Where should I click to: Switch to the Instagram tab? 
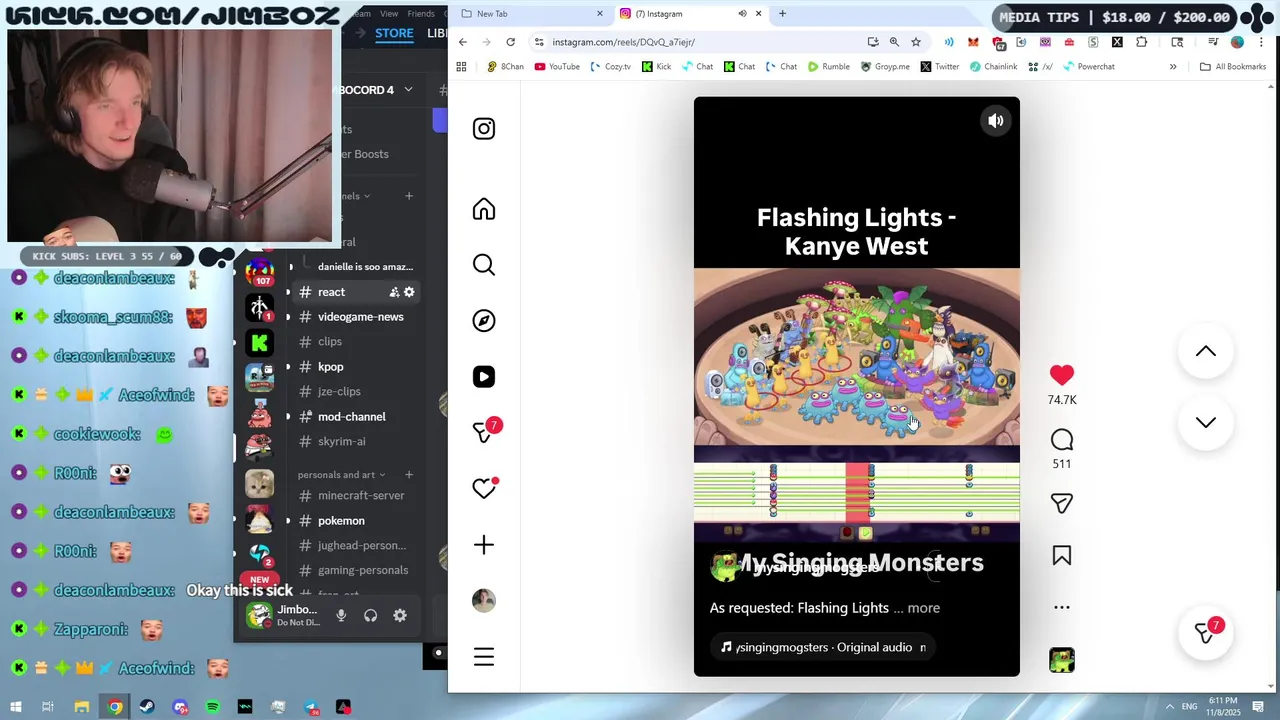pos(690,14)
